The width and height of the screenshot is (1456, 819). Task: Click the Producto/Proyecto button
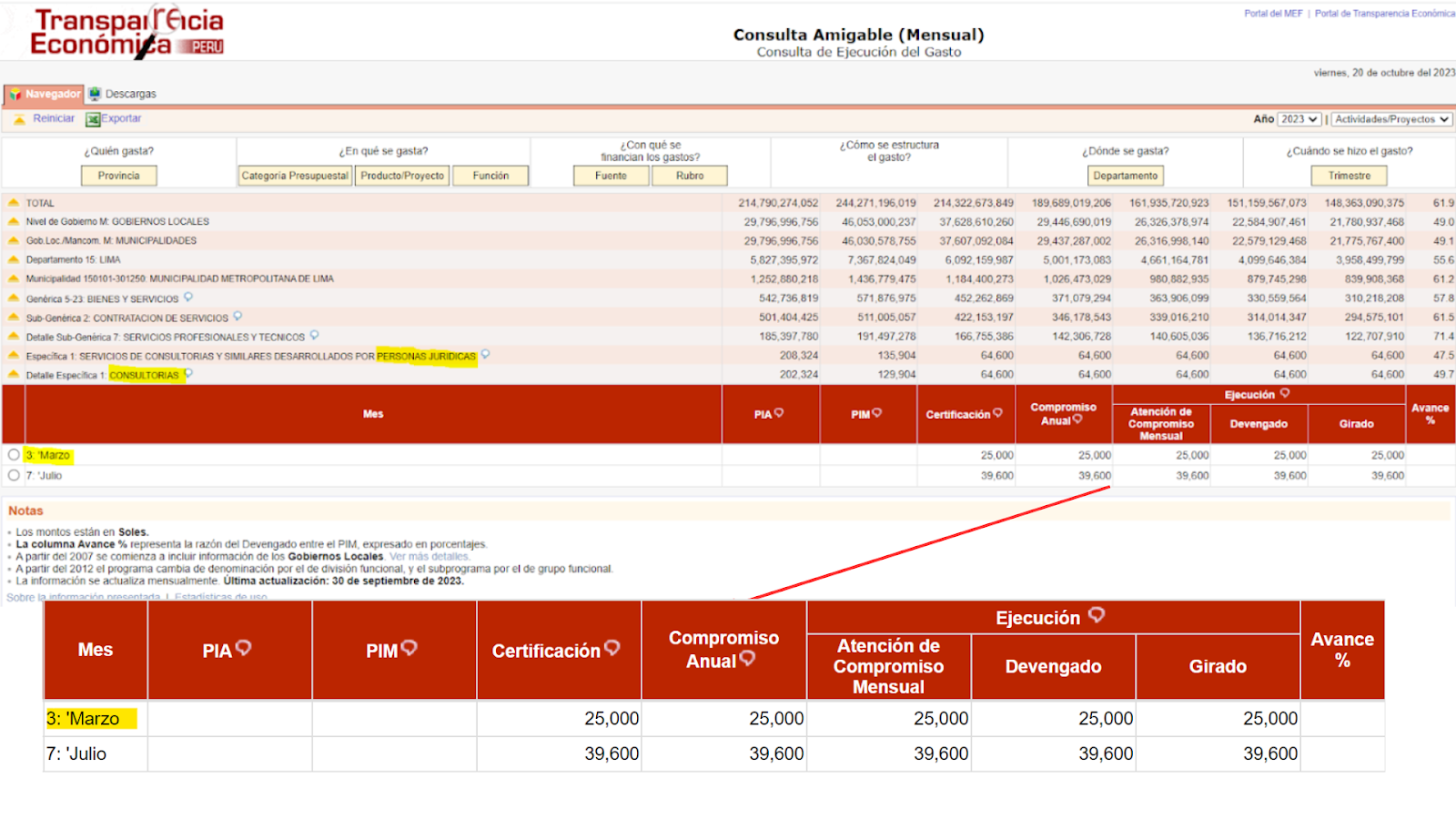coord(402,176)
